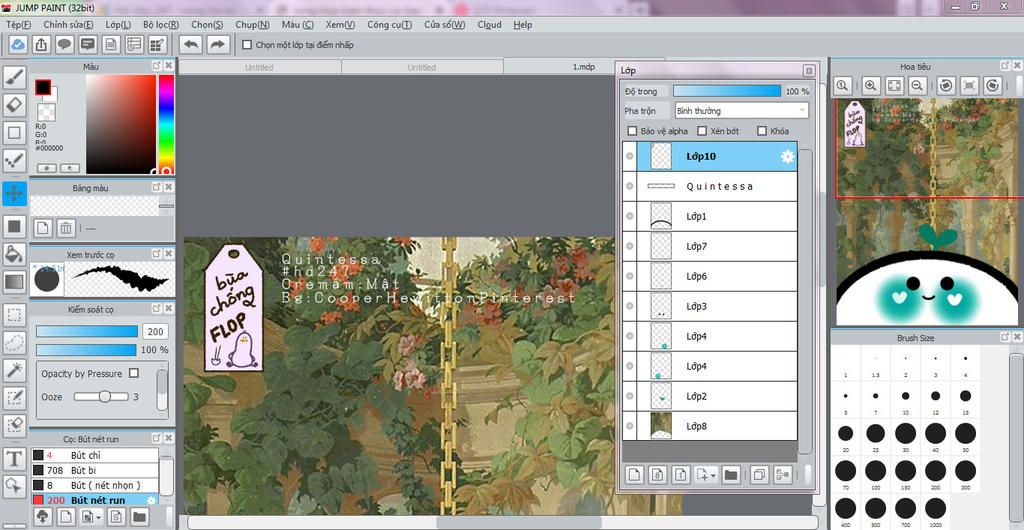Add a new layer in Lớp panel
This screenshot has height=530, width=1024.
[x=635, y=475]
